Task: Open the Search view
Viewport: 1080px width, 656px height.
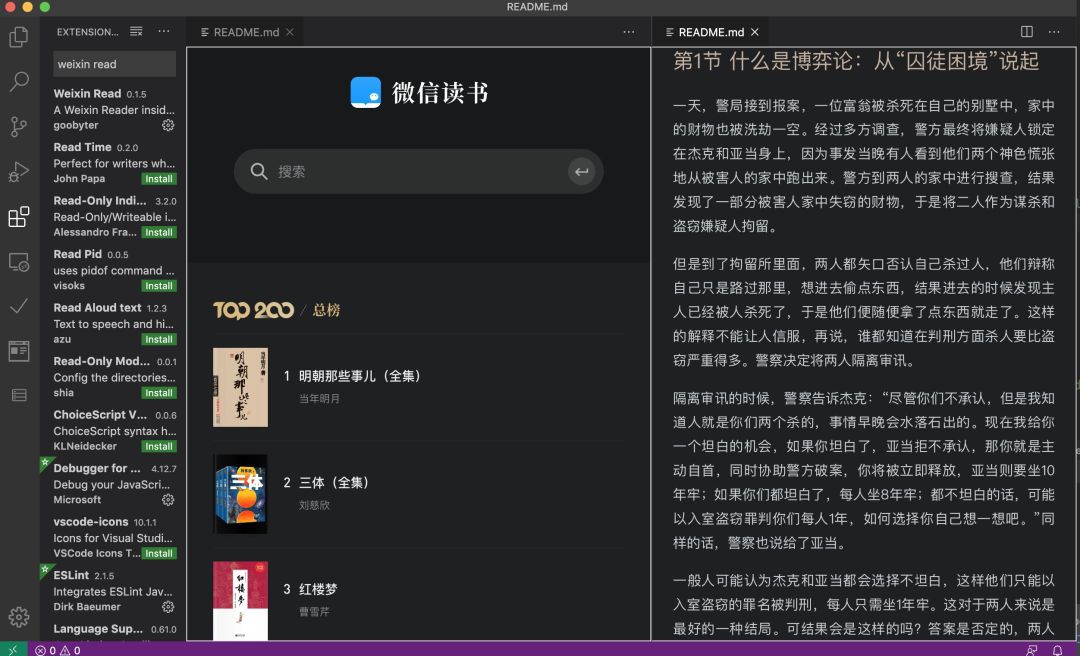Action: click(x=18, y=81)
